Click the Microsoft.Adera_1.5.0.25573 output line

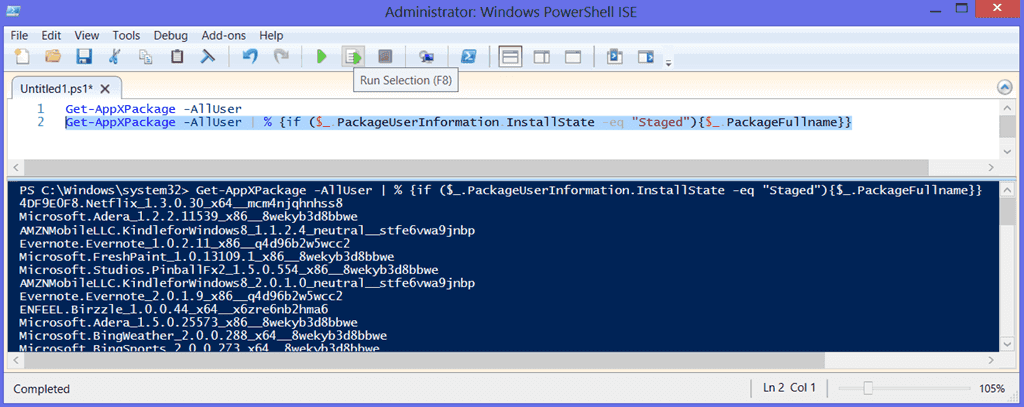pos(188,323)
